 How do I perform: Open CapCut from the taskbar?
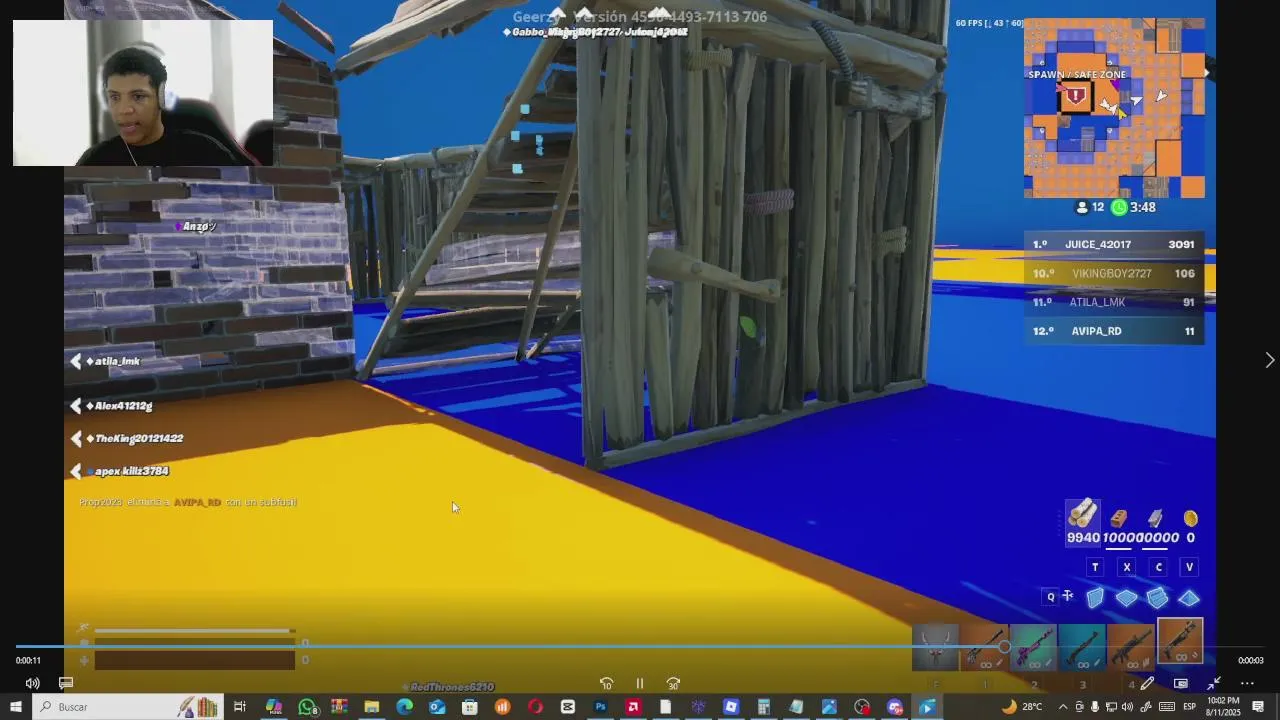point(568,707)
